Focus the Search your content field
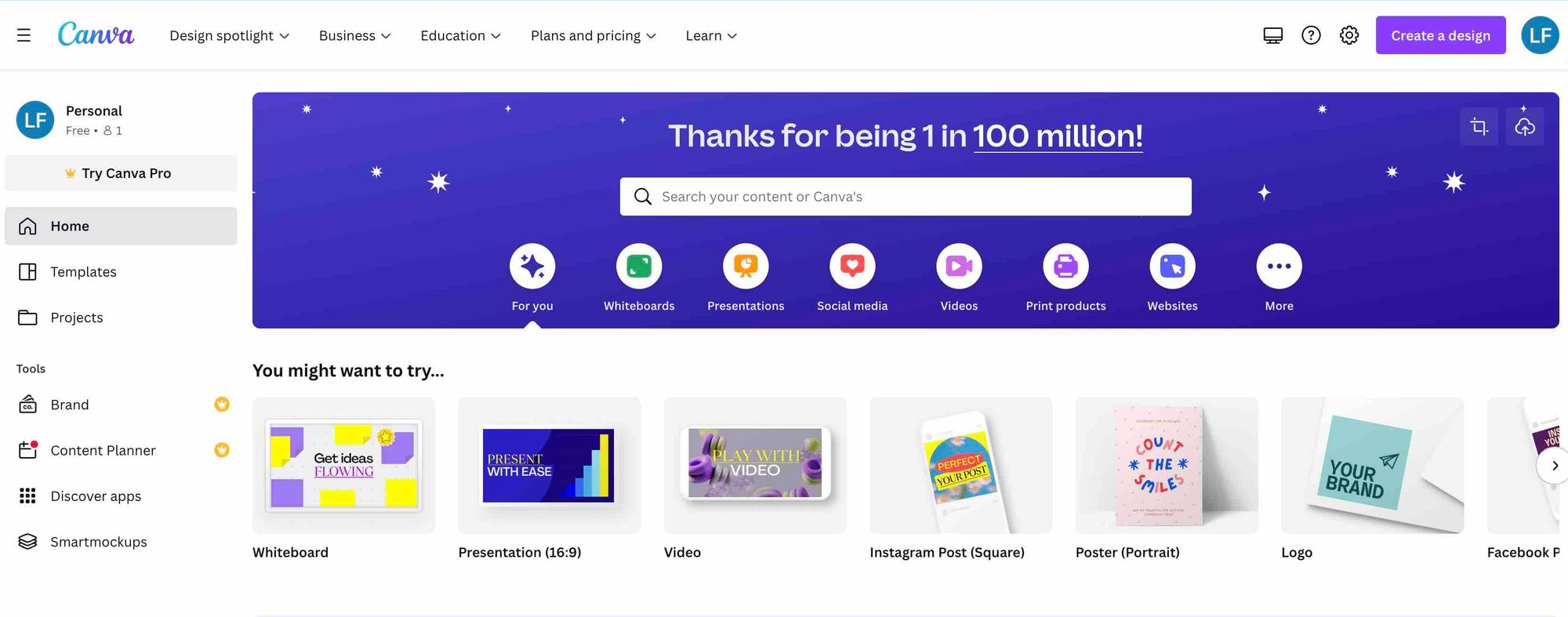 (x=906, y=197)
